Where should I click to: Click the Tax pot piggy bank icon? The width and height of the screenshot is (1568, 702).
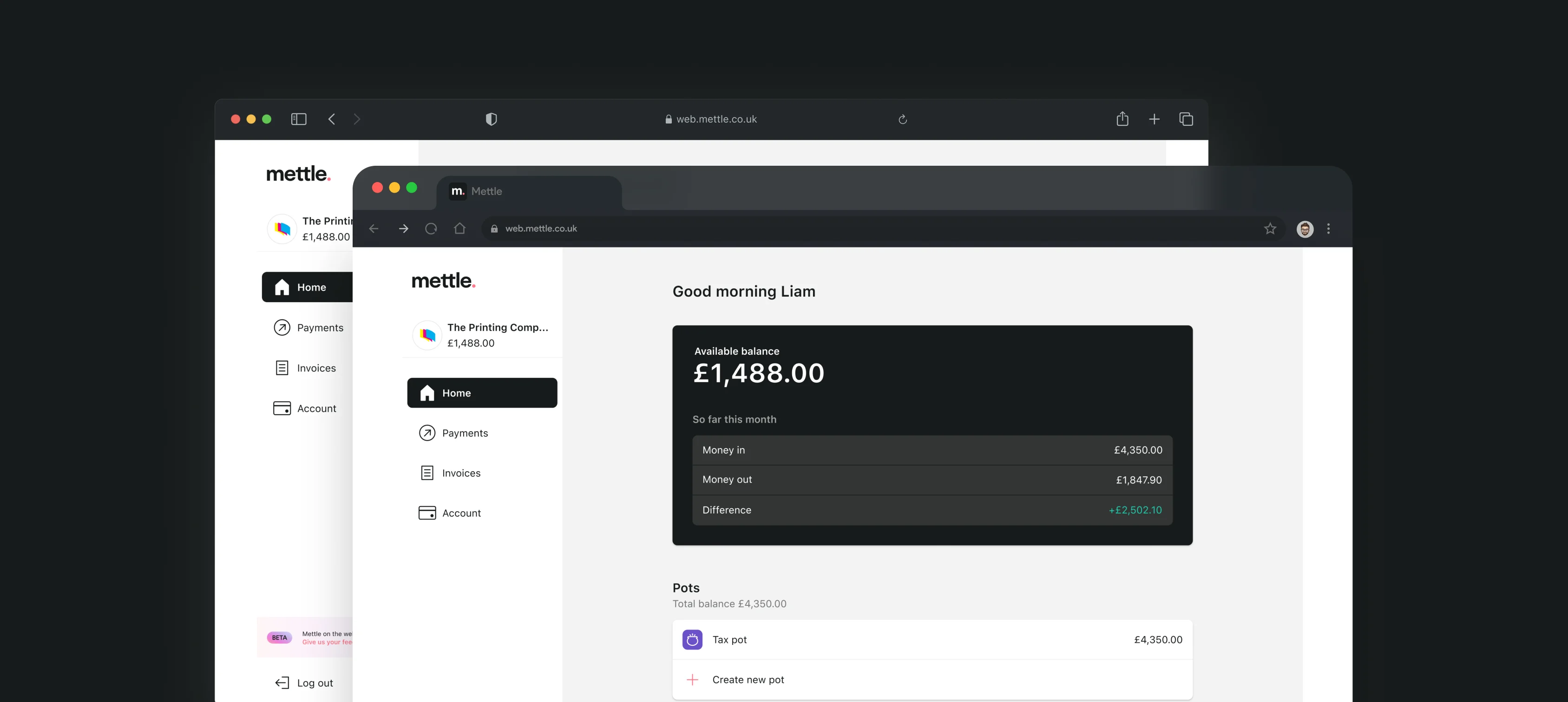pos(692,639)
